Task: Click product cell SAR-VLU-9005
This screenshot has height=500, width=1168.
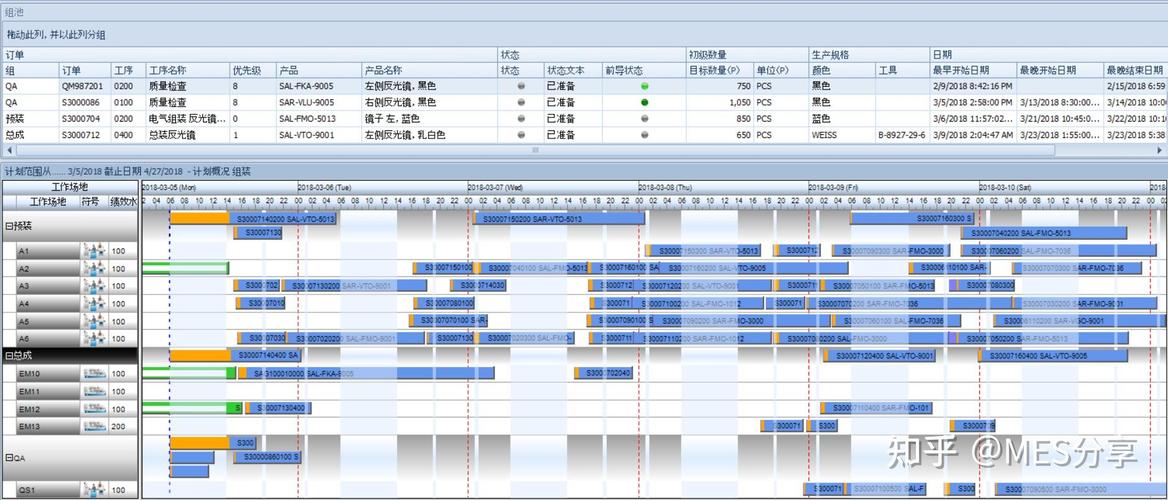Action: (x=319, y=103)
